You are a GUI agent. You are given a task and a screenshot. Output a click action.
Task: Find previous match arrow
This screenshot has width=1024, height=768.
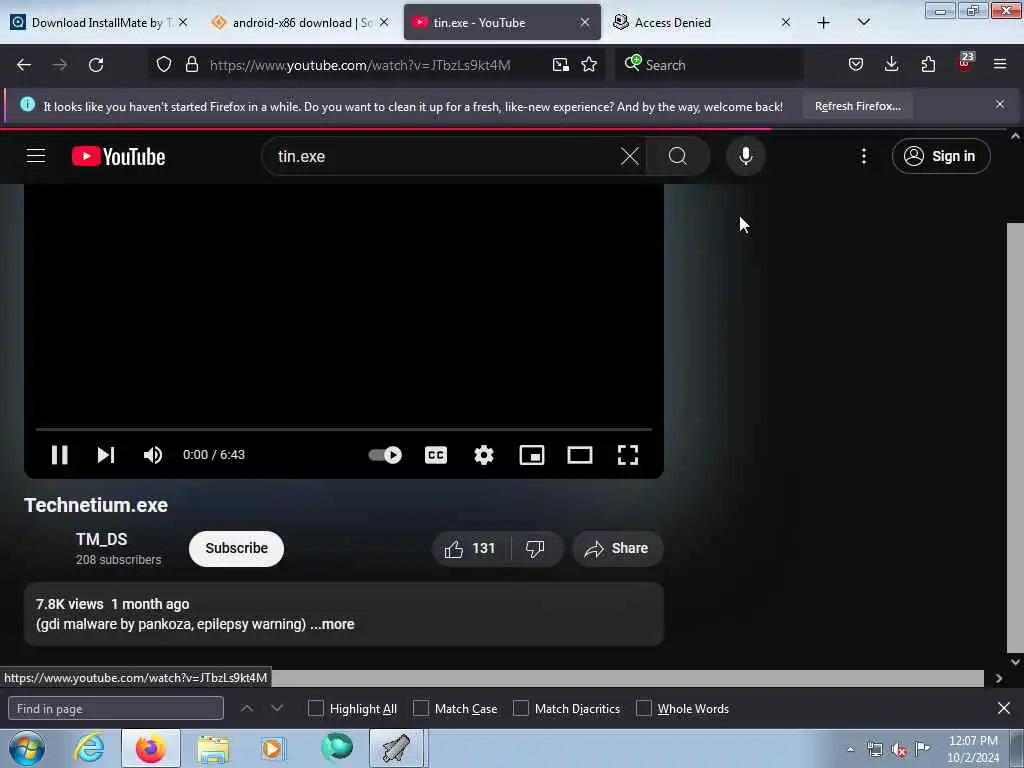(x=247, y=708)
